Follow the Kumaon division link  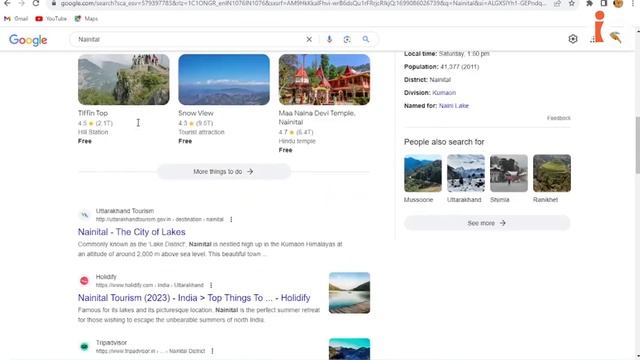tap(444, 93)
